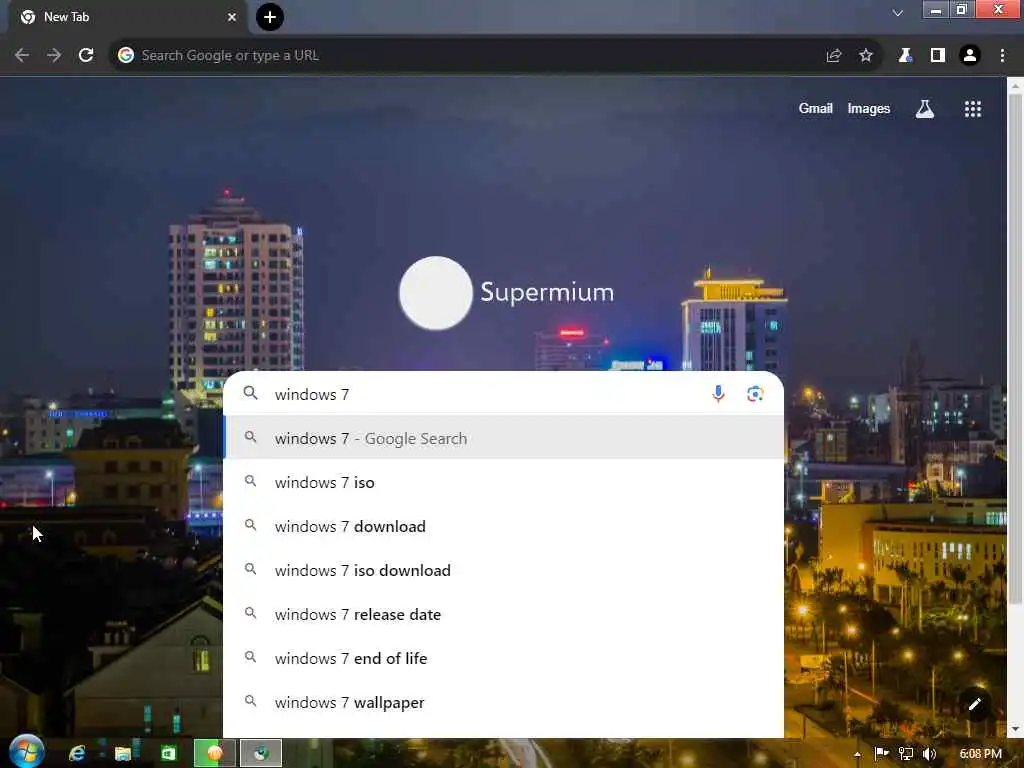1024x768 pixels.
Task: Toggle the side panel icon
Action: click(x=938, y=56)
